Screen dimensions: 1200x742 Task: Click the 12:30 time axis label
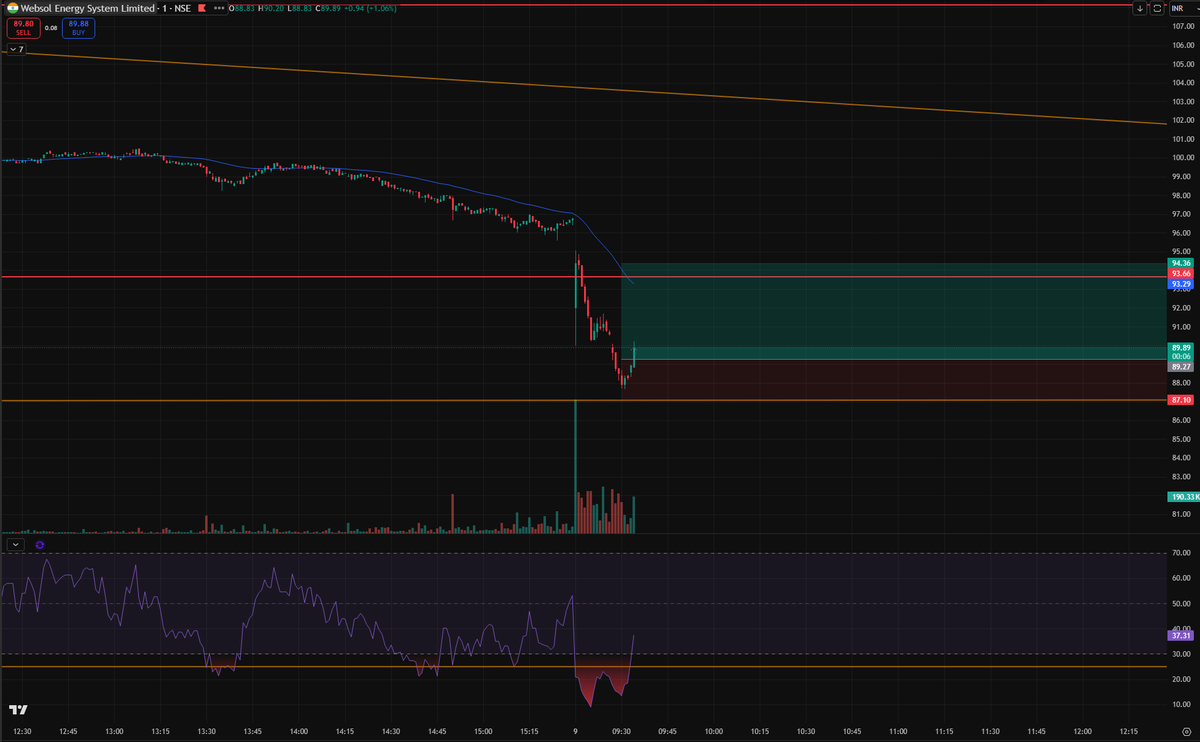[21, 732]
